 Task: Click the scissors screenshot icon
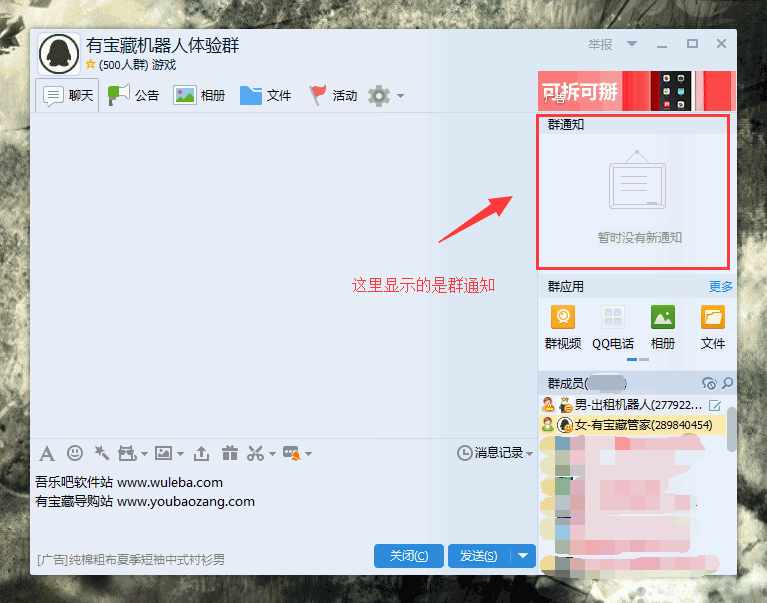pos(255,453)
